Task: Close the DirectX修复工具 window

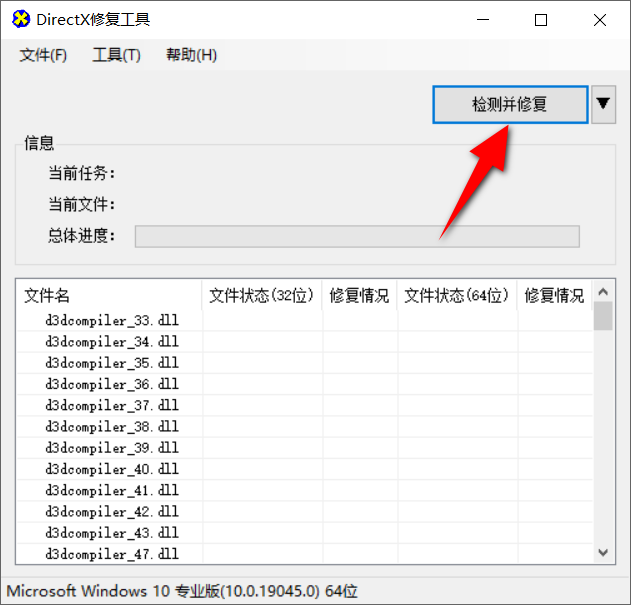Action: (x=600, y=20)
